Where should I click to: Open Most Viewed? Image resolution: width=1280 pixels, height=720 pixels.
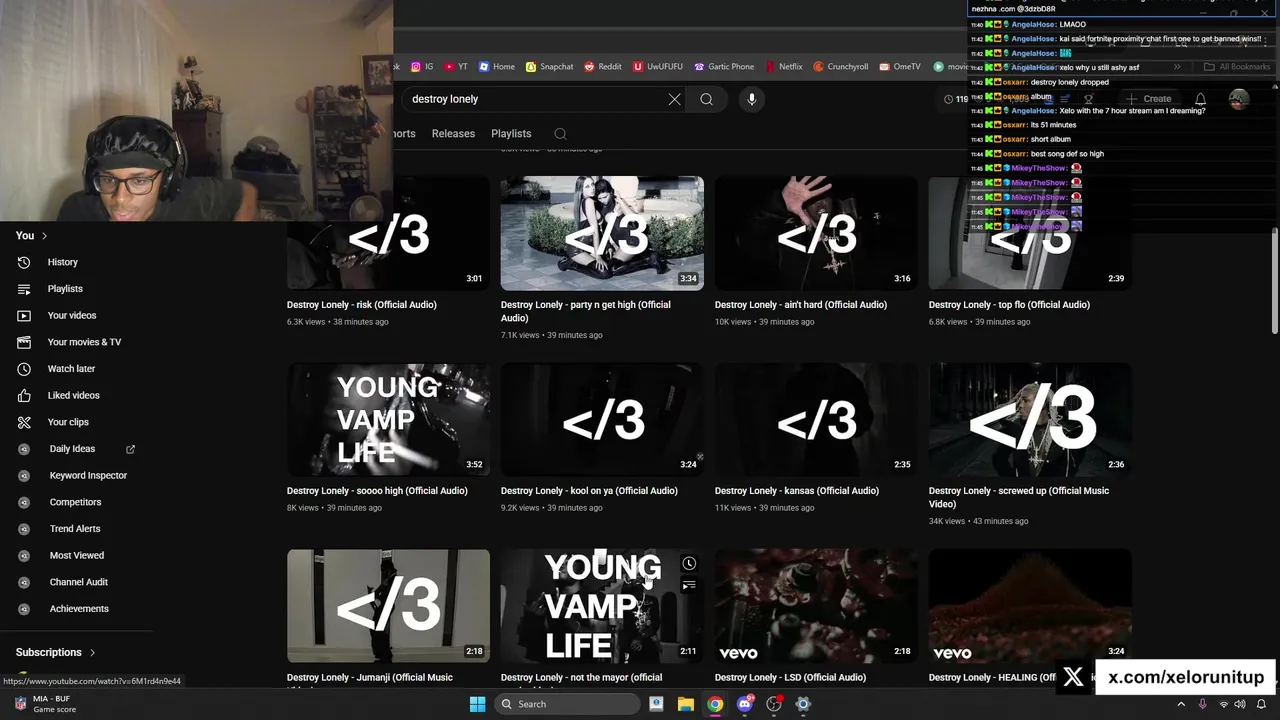click(77, 555)
